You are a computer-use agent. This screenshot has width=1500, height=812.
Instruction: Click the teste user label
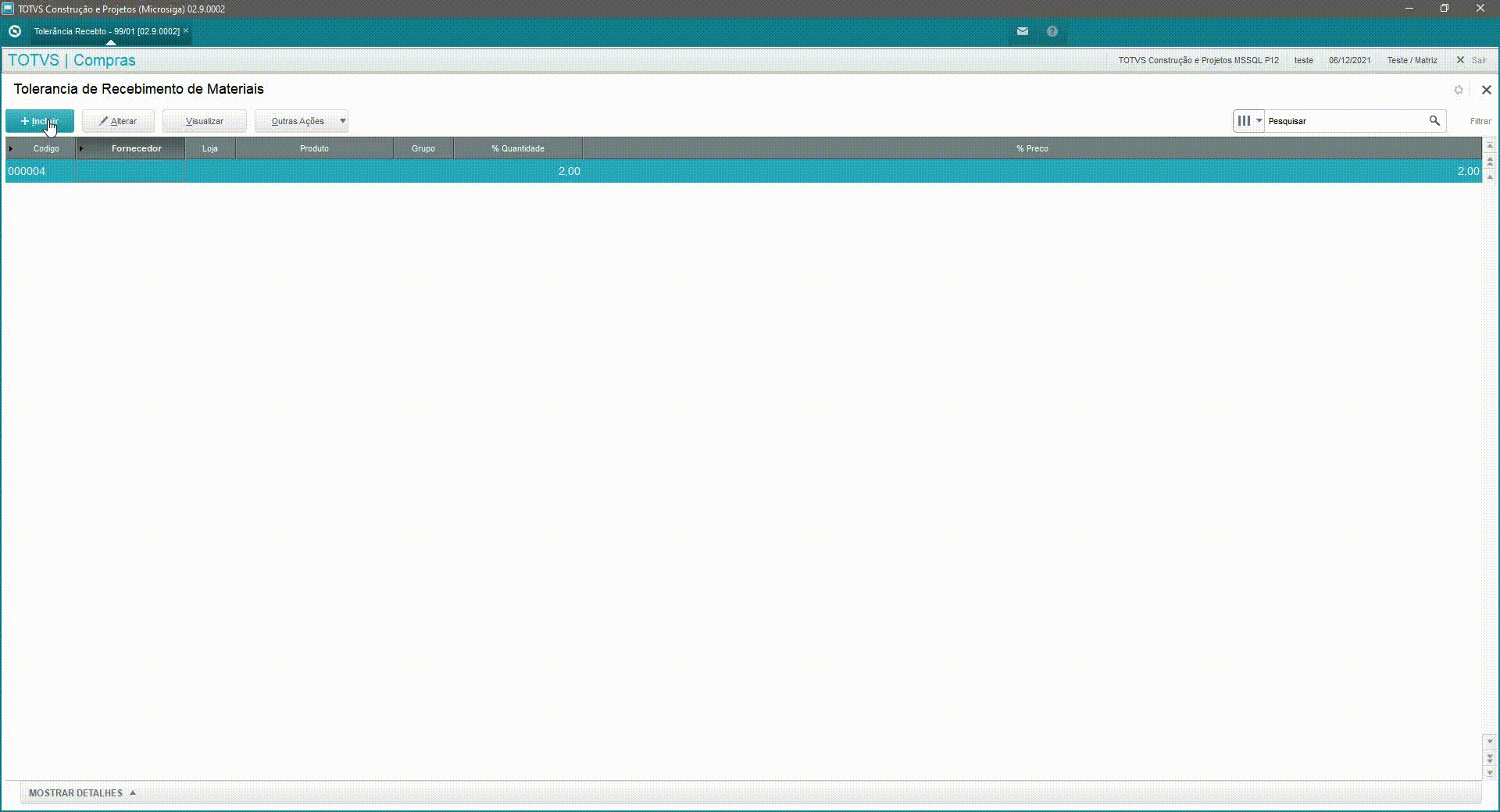[x=1303, y=60]
